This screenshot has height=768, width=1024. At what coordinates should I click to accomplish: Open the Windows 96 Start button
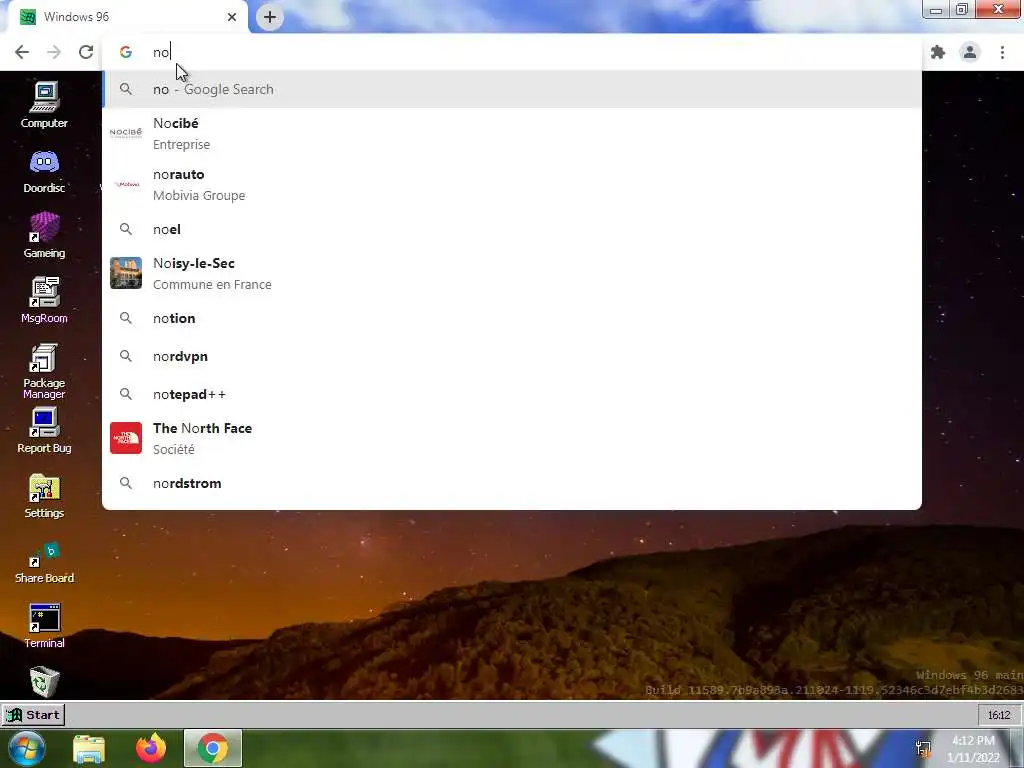[33, 714]
